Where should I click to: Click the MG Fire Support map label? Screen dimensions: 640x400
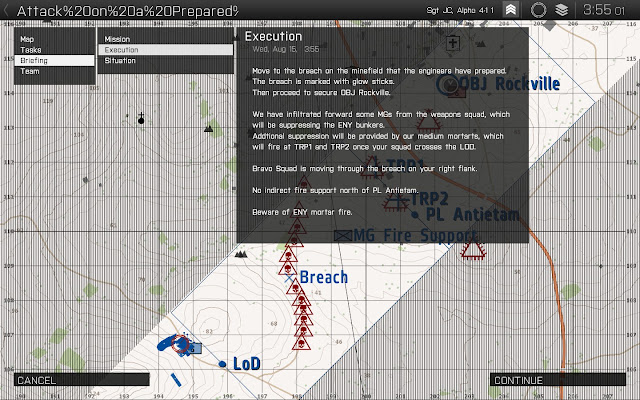tap(415, 235)
